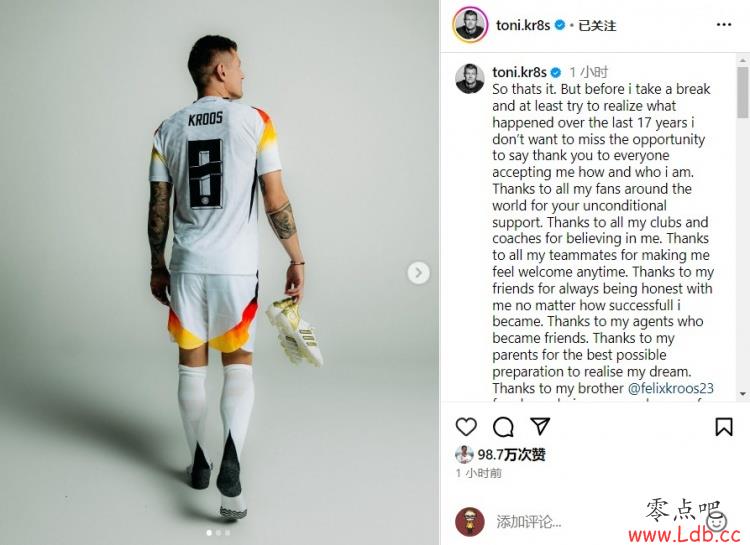Screen dimensions: 750x545
Task: Click the caption scrollbar thumb
Action: (743, 92)
